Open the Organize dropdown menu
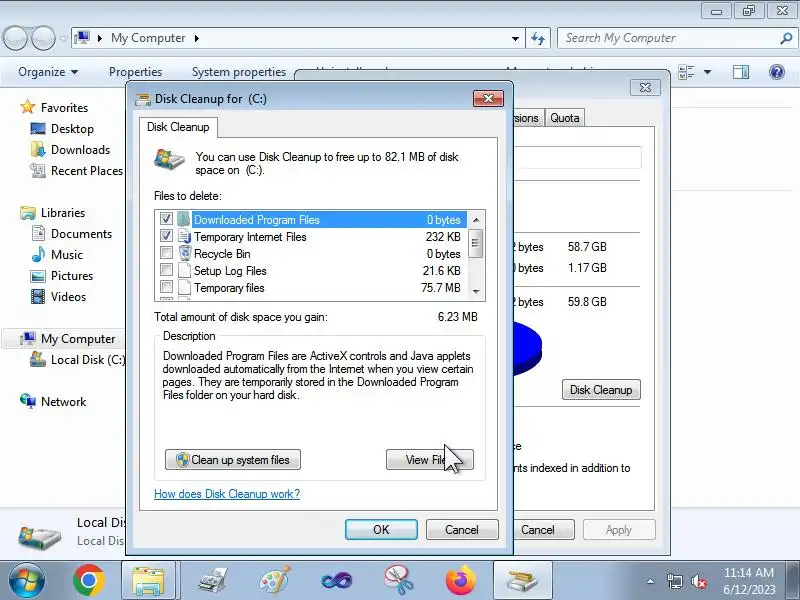The height and width of the screenshot is (600, 800). click(x=48, y=72)
